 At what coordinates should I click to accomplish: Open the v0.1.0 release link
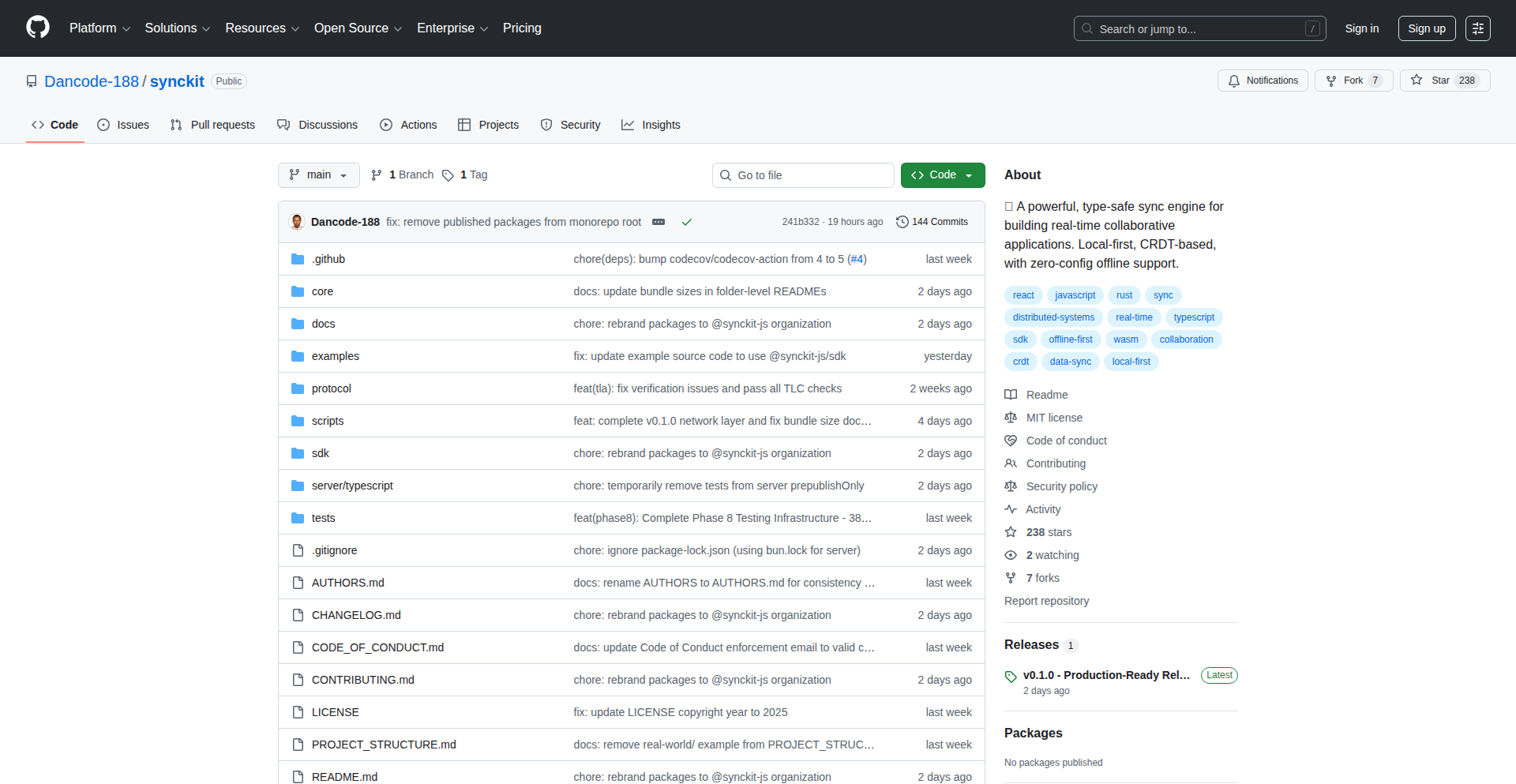(1105, 675)
